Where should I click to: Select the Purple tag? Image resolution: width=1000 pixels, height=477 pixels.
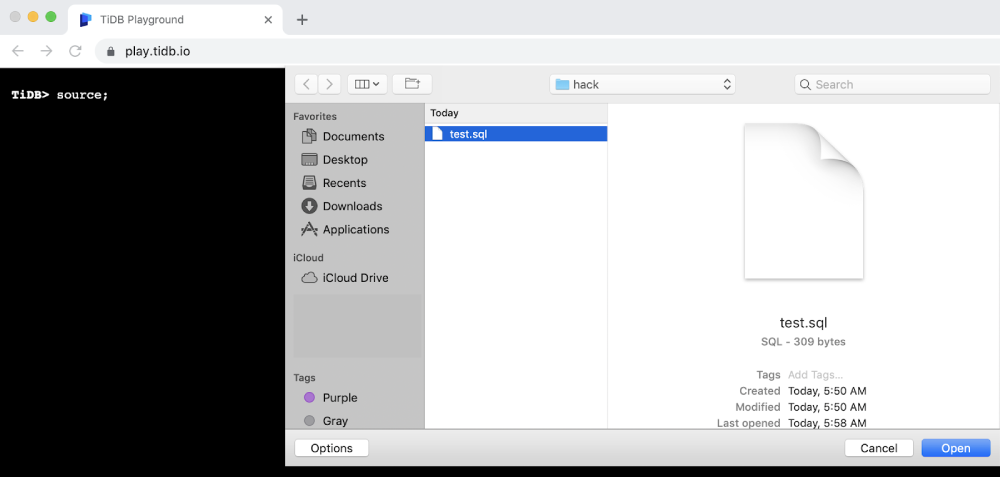pyautogui.click(x=339, y=398)
